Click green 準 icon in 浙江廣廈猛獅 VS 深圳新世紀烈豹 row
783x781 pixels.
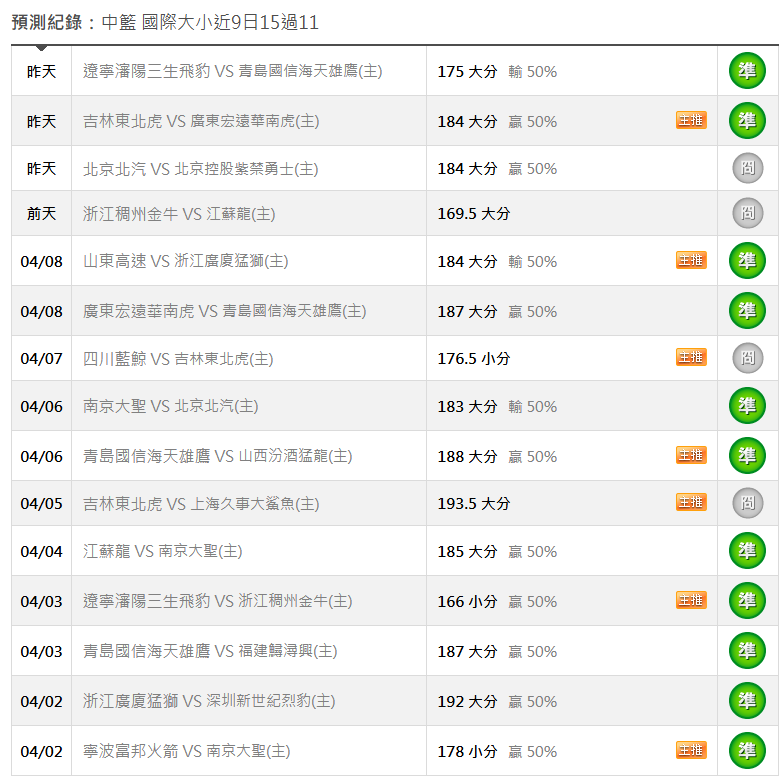coord(747,700)
